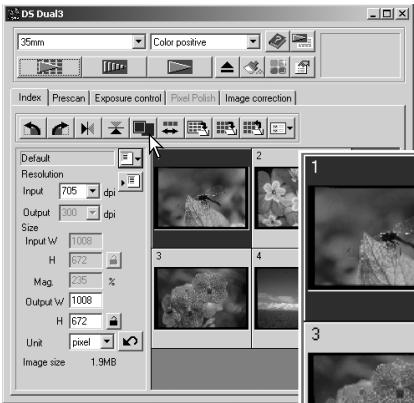Screen dimensions: 414x403
Task: Switch to the Prescan tab
Action: pos(69,98)
